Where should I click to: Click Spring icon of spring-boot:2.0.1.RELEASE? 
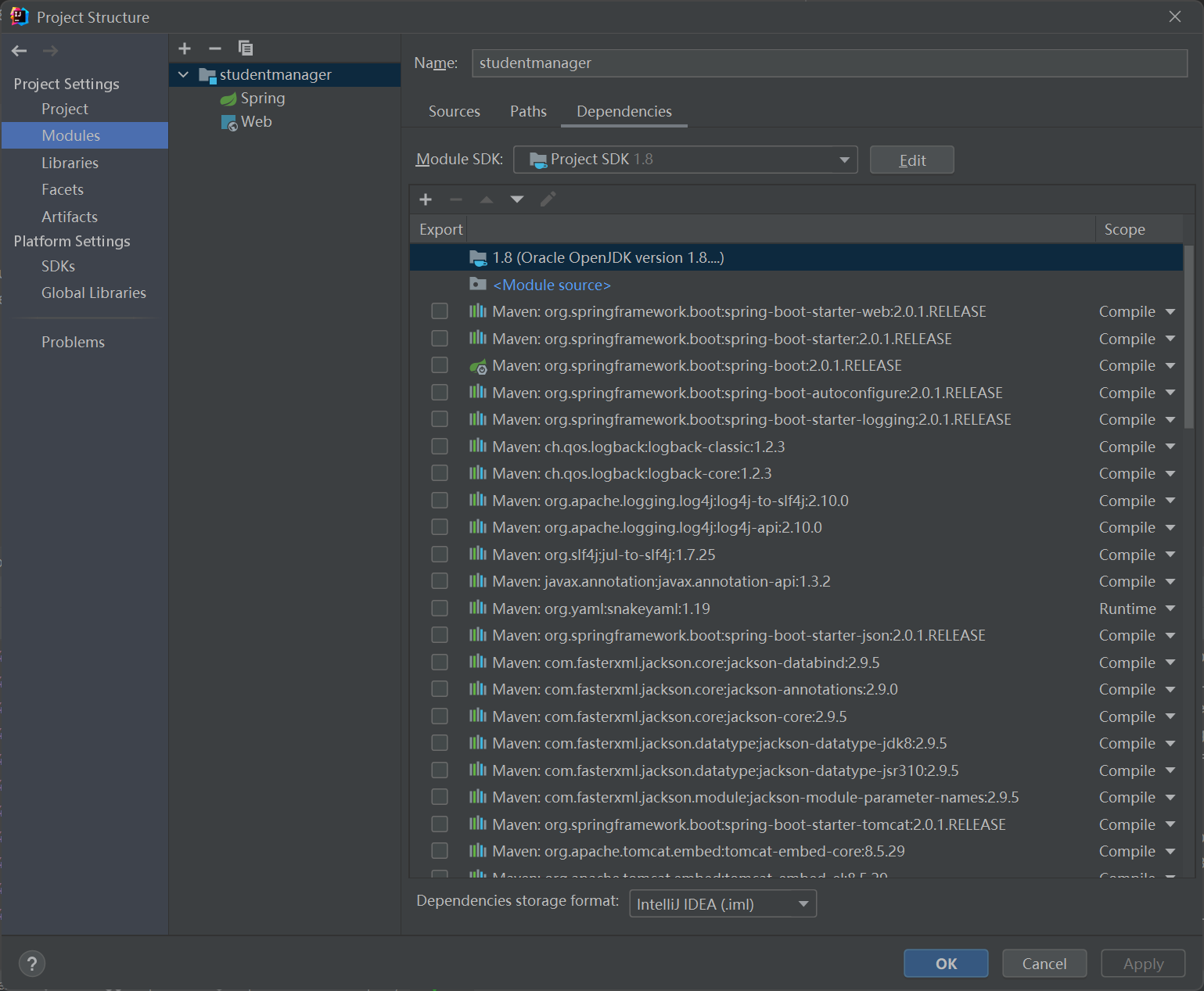(x=478, y=366)
